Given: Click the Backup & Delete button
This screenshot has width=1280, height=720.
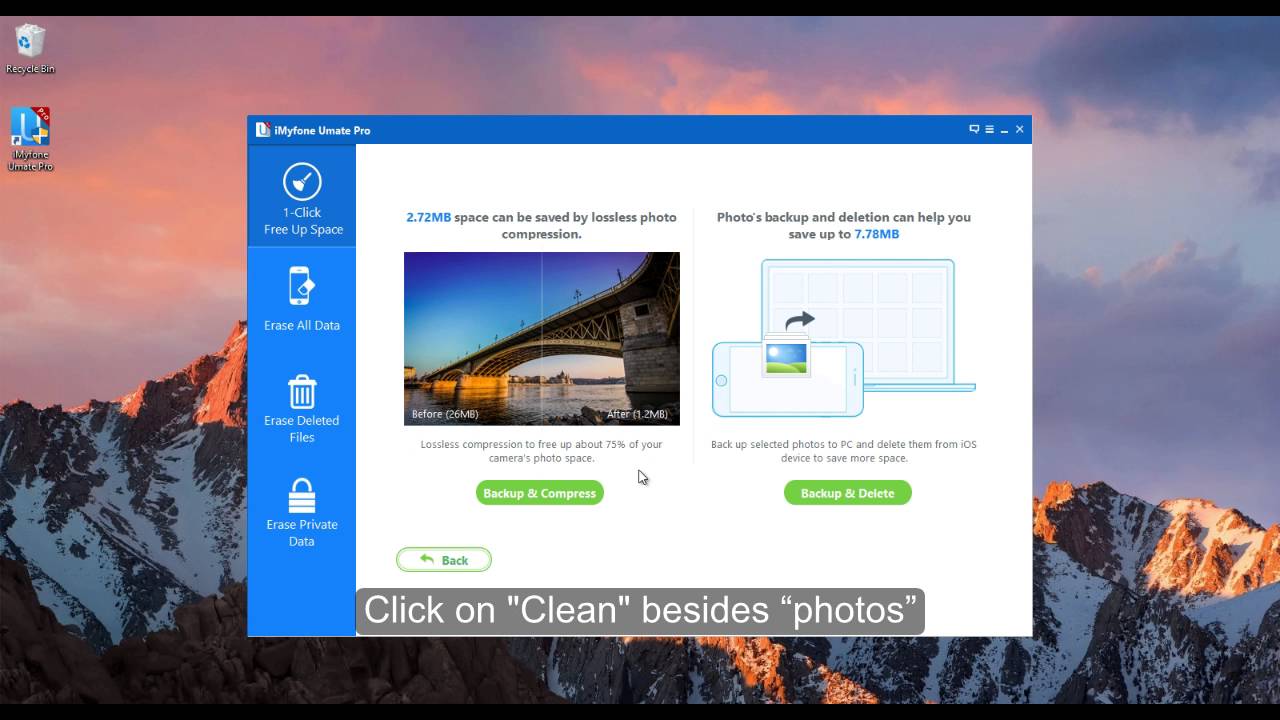Looking at the screenshot, I should point(848,493).
